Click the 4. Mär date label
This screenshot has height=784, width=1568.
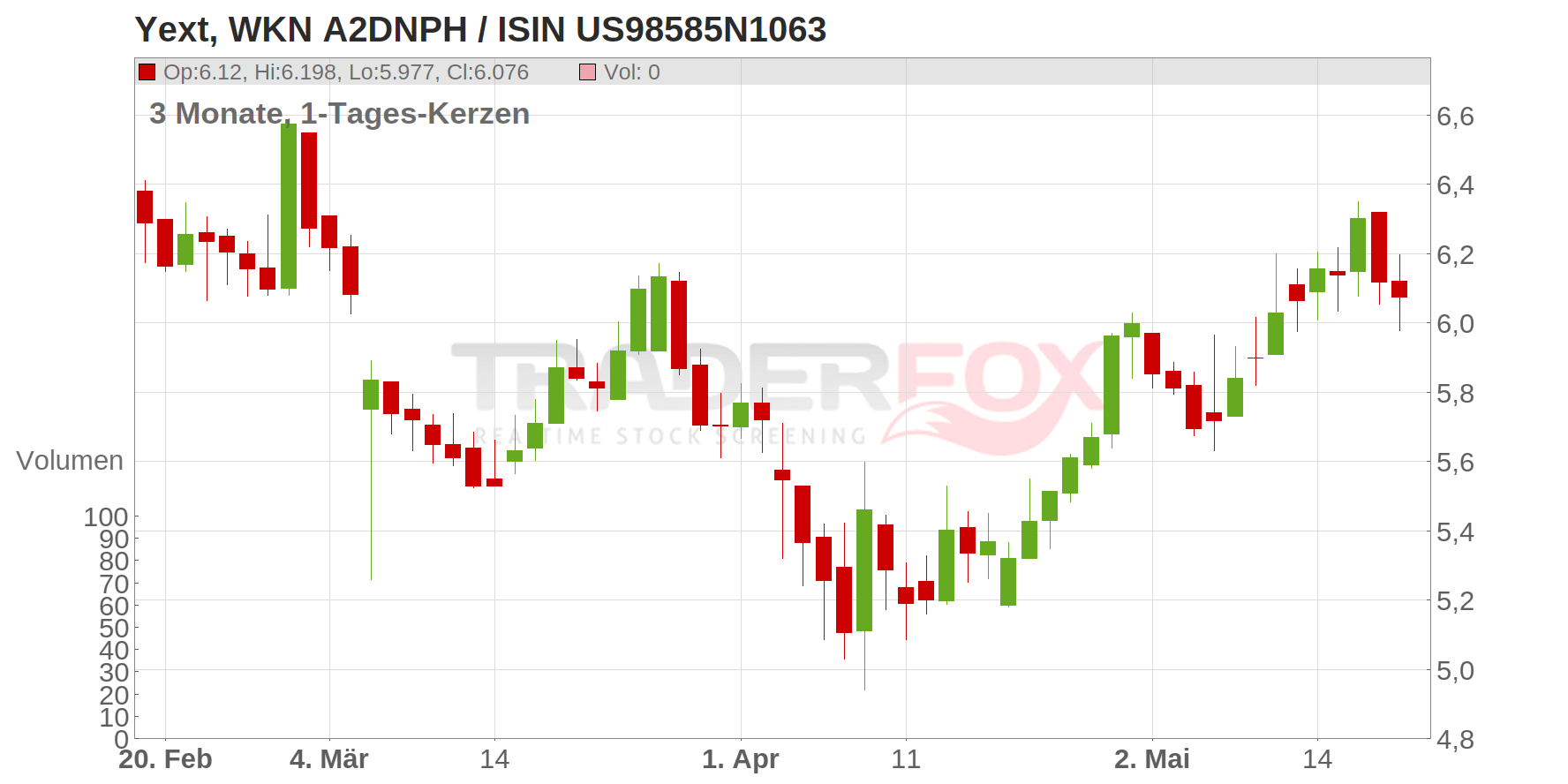click(328, 759)
